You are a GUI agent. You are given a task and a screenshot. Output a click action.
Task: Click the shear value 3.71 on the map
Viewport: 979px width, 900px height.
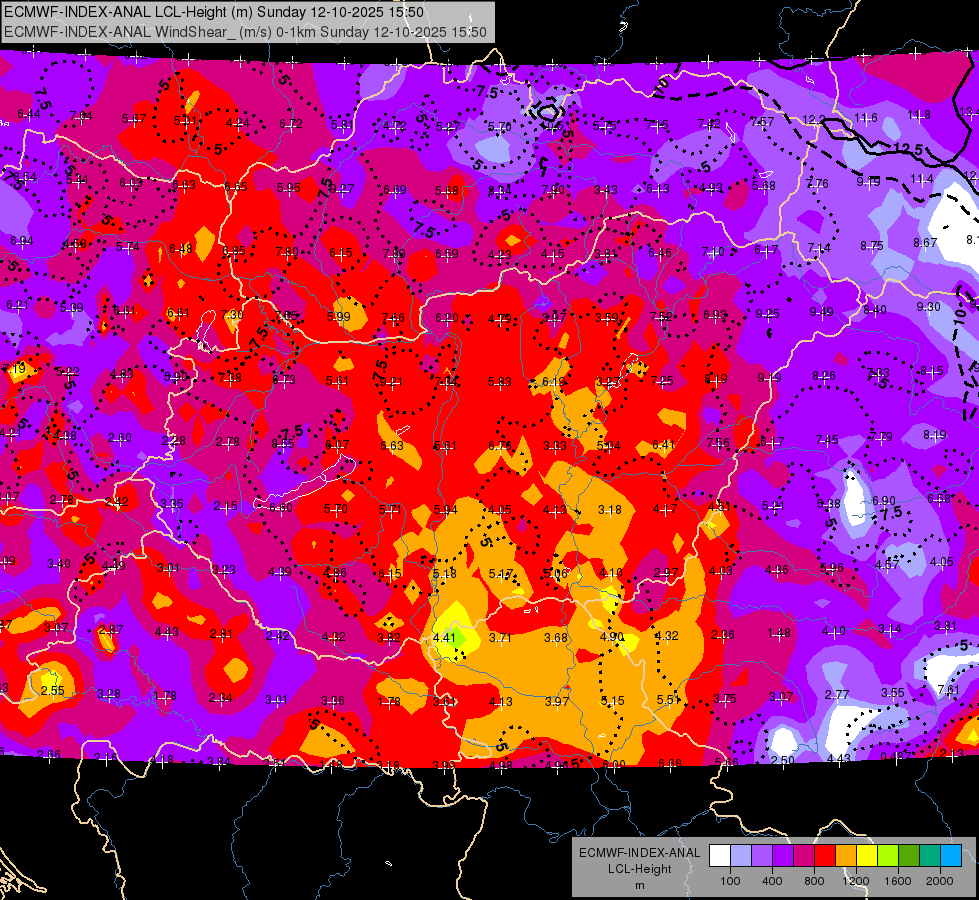pyautogui.click(x=500, y=637)
